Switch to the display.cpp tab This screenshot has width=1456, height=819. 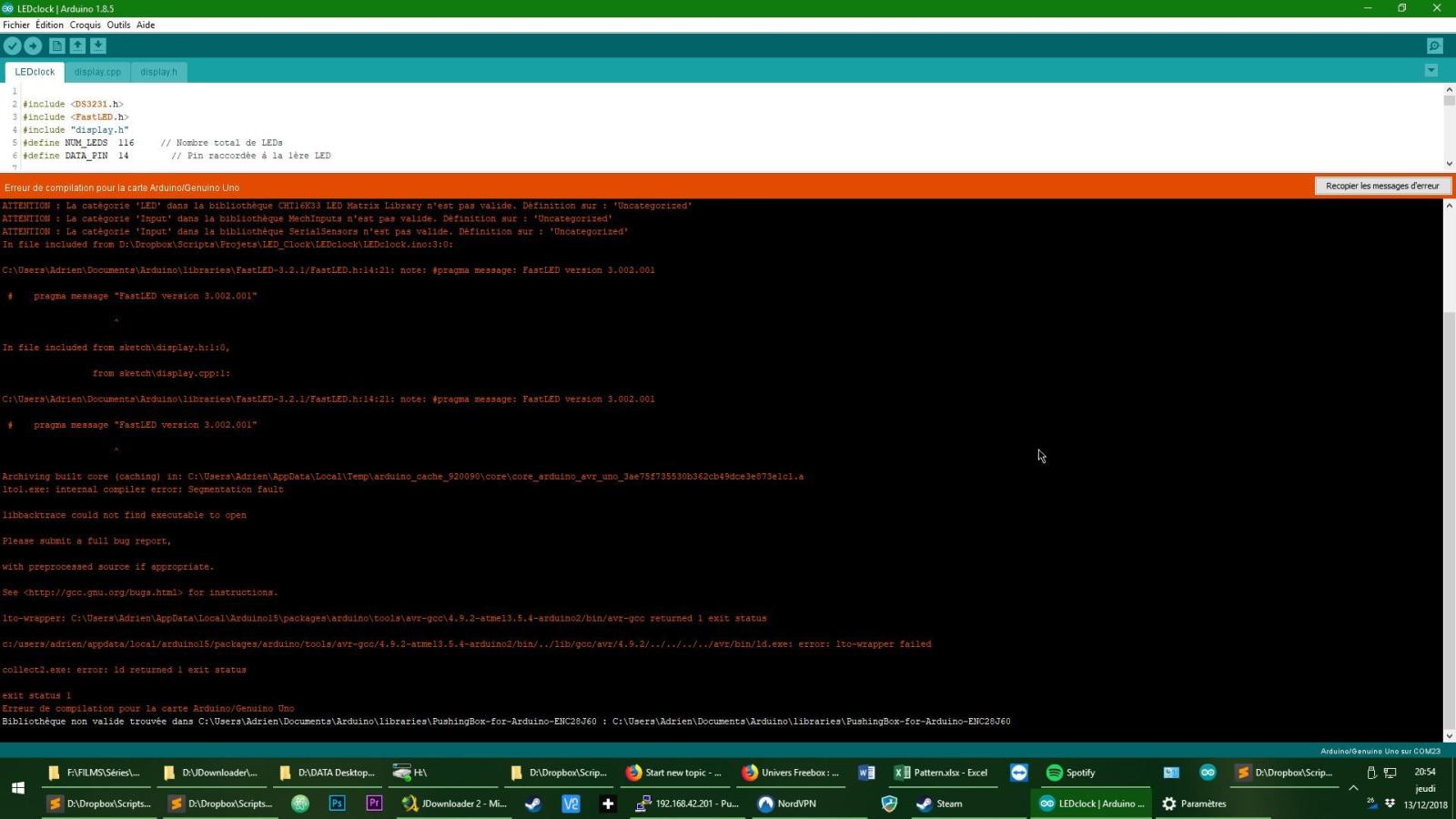coord(97,72)
